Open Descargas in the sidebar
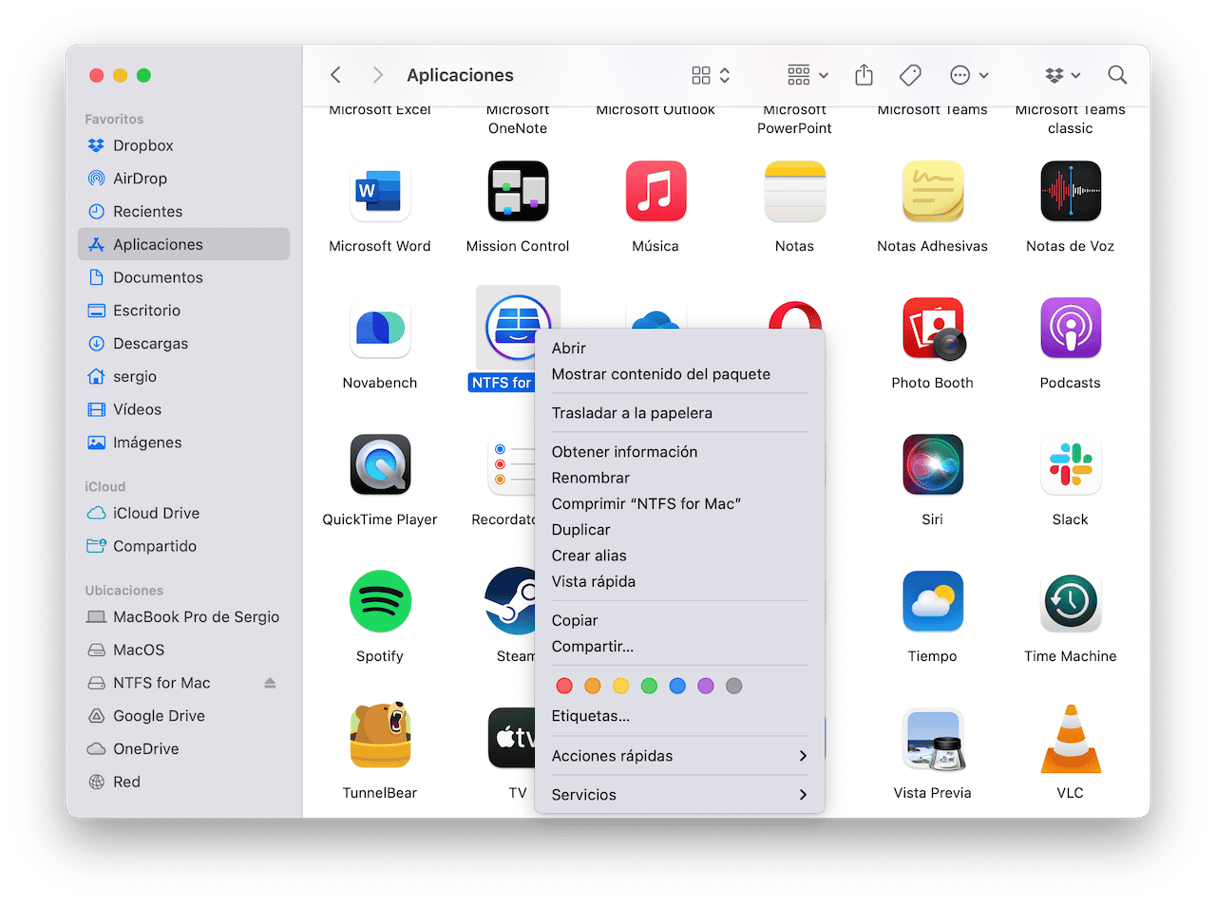The height and width of the screenshot is (905, 1216). [184, 344]
